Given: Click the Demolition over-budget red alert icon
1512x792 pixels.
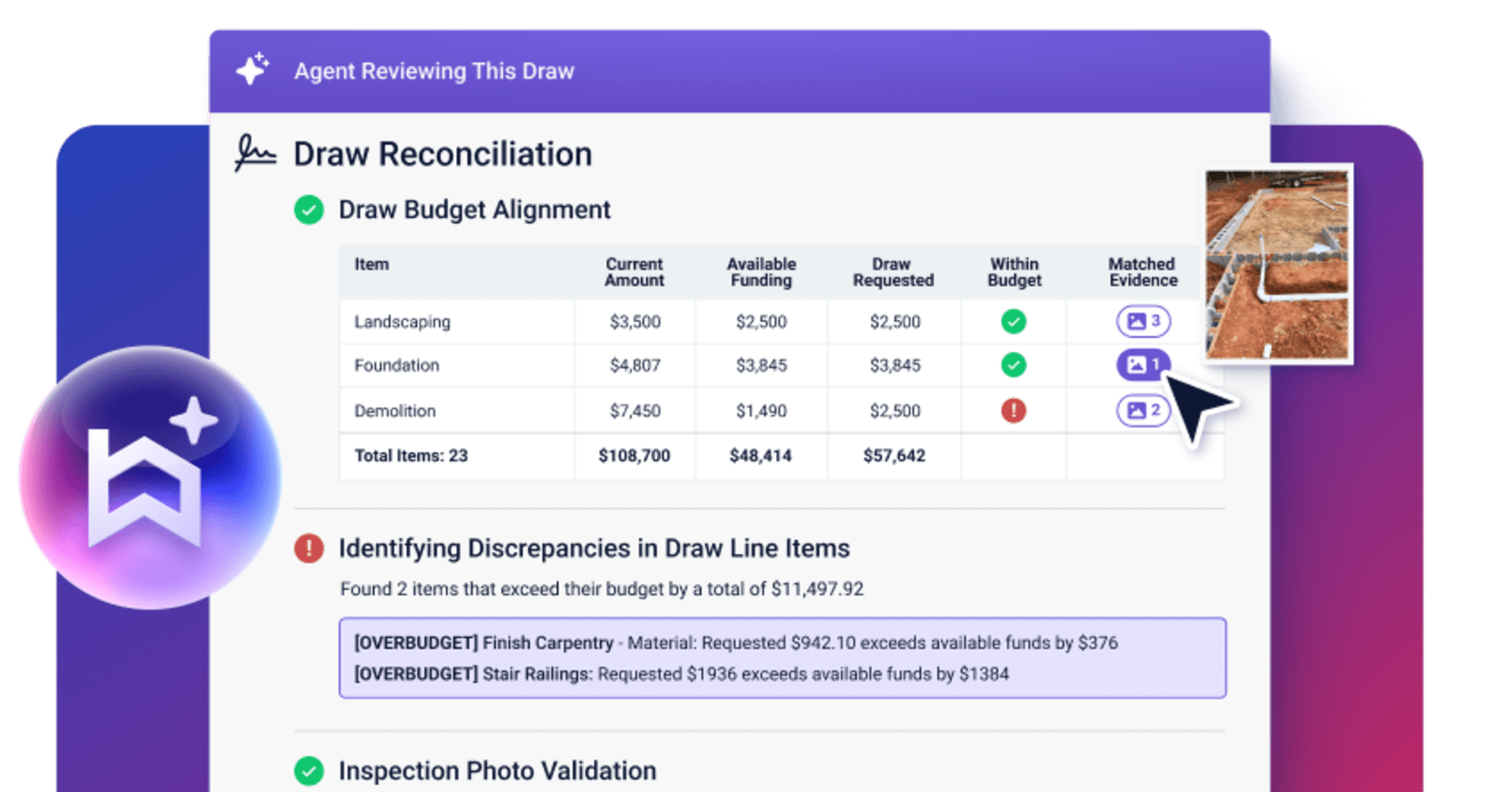Looking at the screenshot, I should click(x=1013, y=410).
